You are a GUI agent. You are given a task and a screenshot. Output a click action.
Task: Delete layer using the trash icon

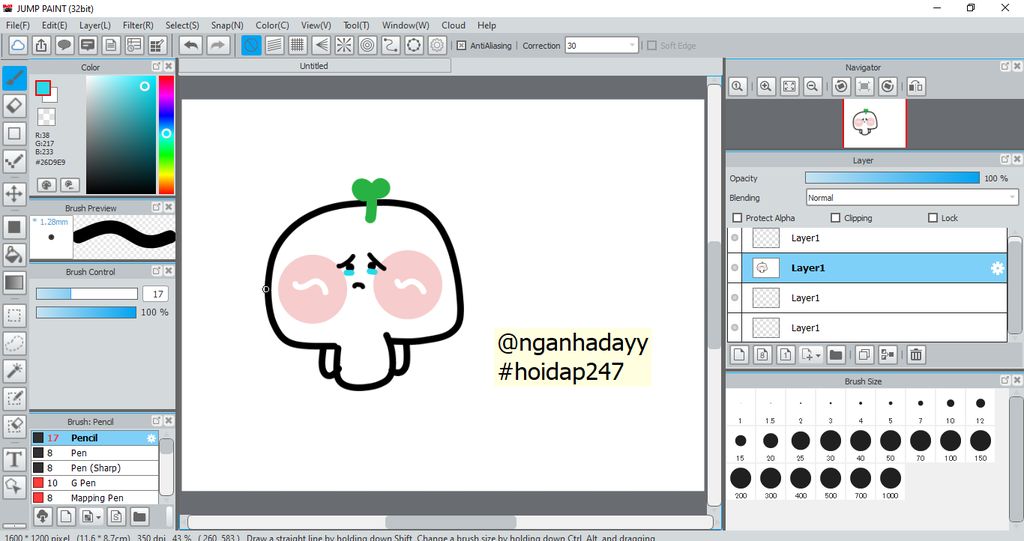coord(915,354)
